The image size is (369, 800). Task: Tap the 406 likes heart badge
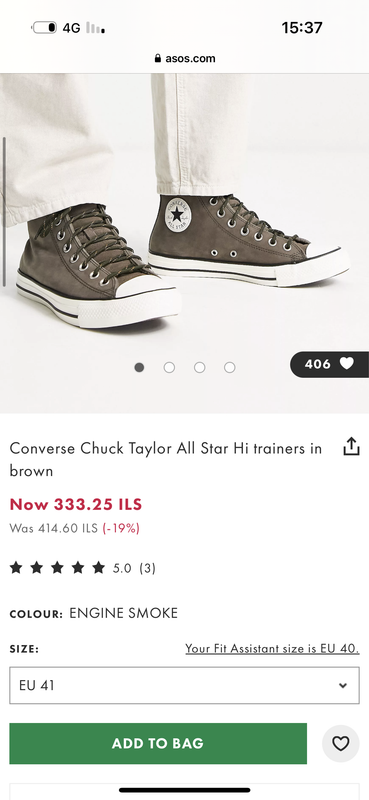(329, 364)
